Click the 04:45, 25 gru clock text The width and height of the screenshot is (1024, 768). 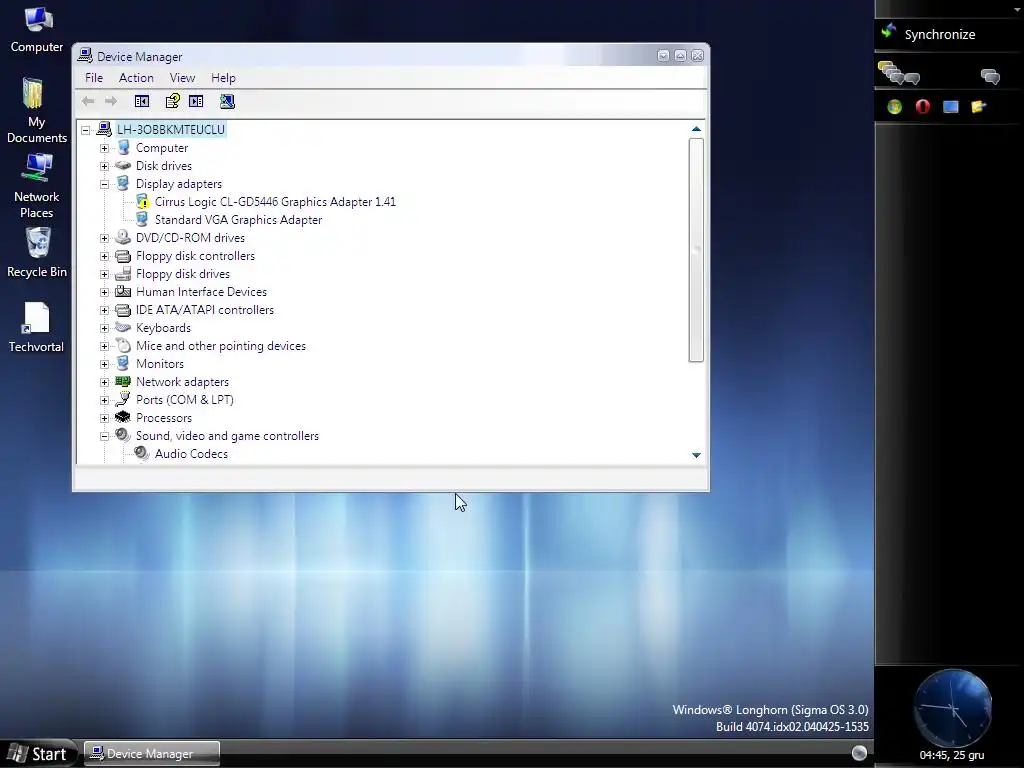(x=952, y=756)
